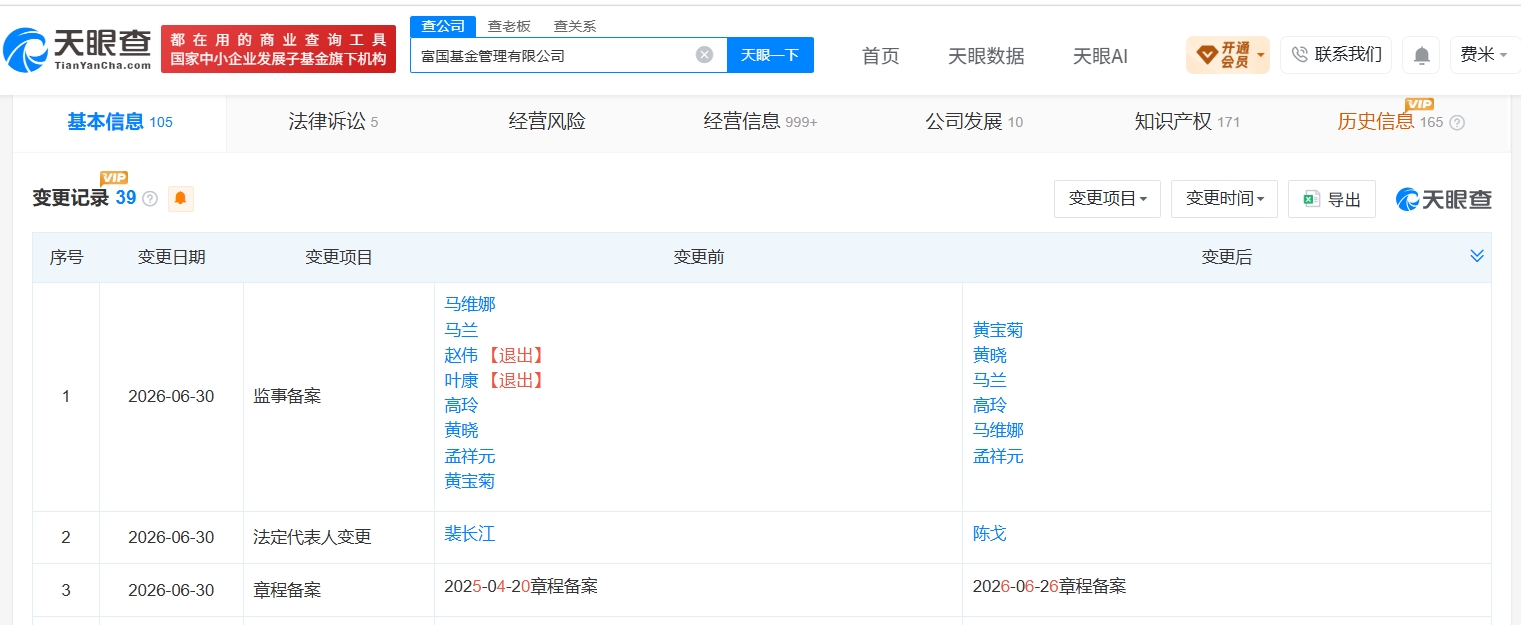Open 马维娜 in the 变更前 column

[x=470, y=304]
